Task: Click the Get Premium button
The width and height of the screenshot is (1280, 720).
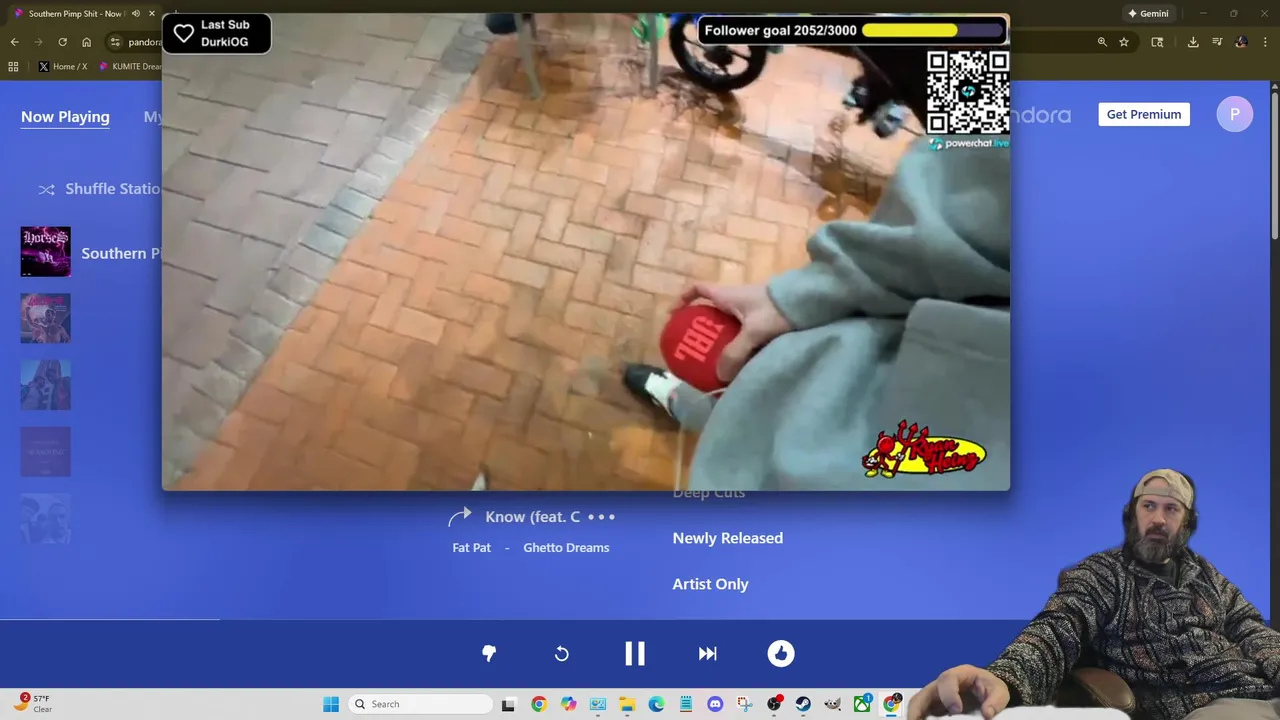Action: tap(1144, 114)
